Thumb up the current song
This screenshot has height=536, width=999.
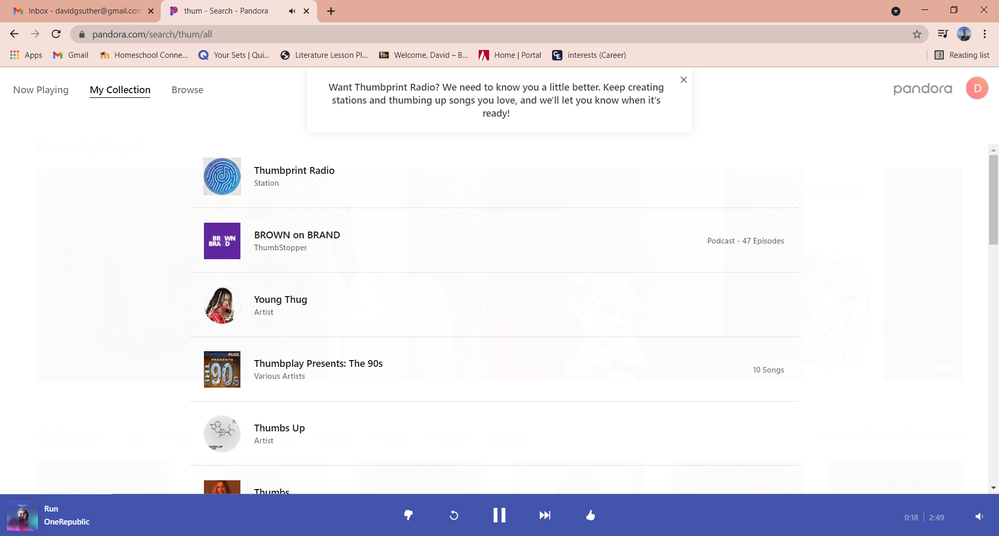point(590,515)
